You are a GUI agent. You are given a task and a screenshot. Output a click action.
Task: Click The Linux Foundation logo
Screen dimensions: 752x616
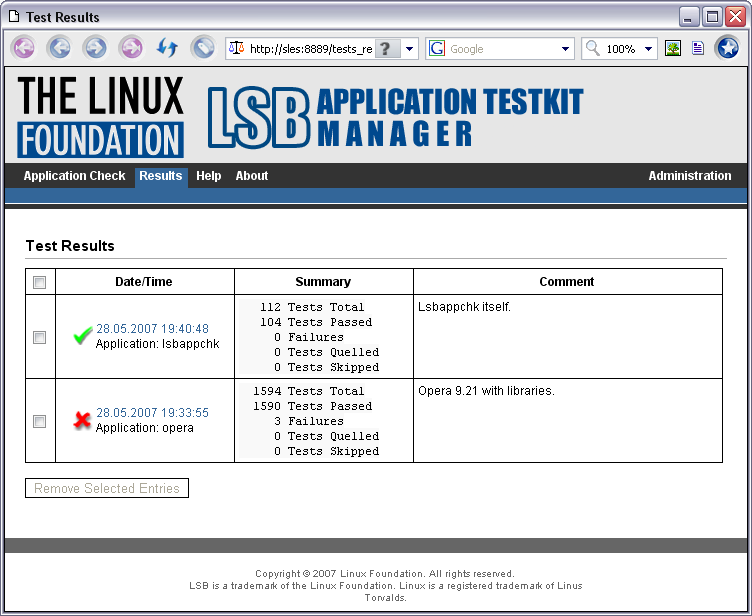(100, 117)
